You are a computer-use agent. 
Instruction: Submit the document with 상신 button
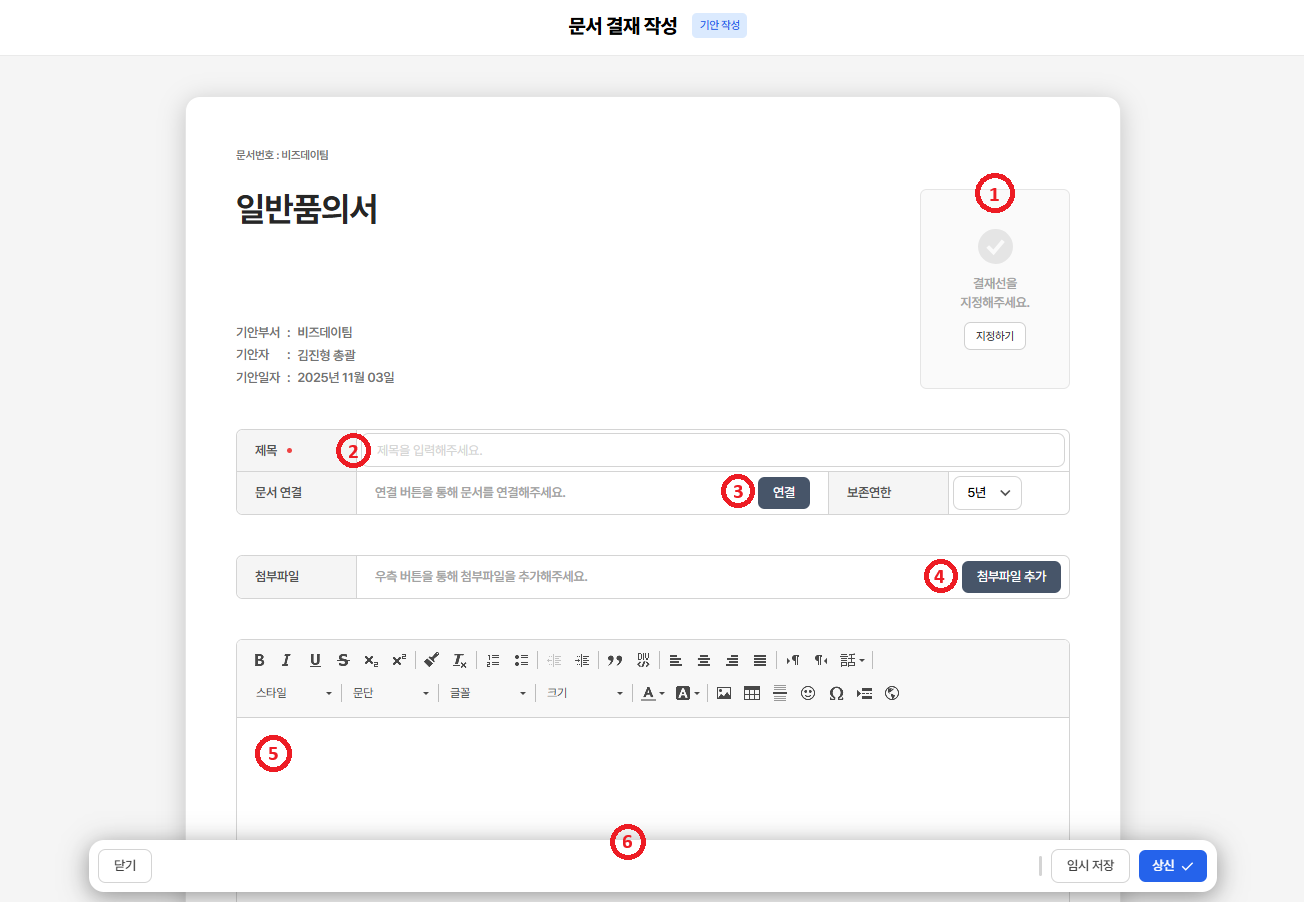[x=1172, y=866]
